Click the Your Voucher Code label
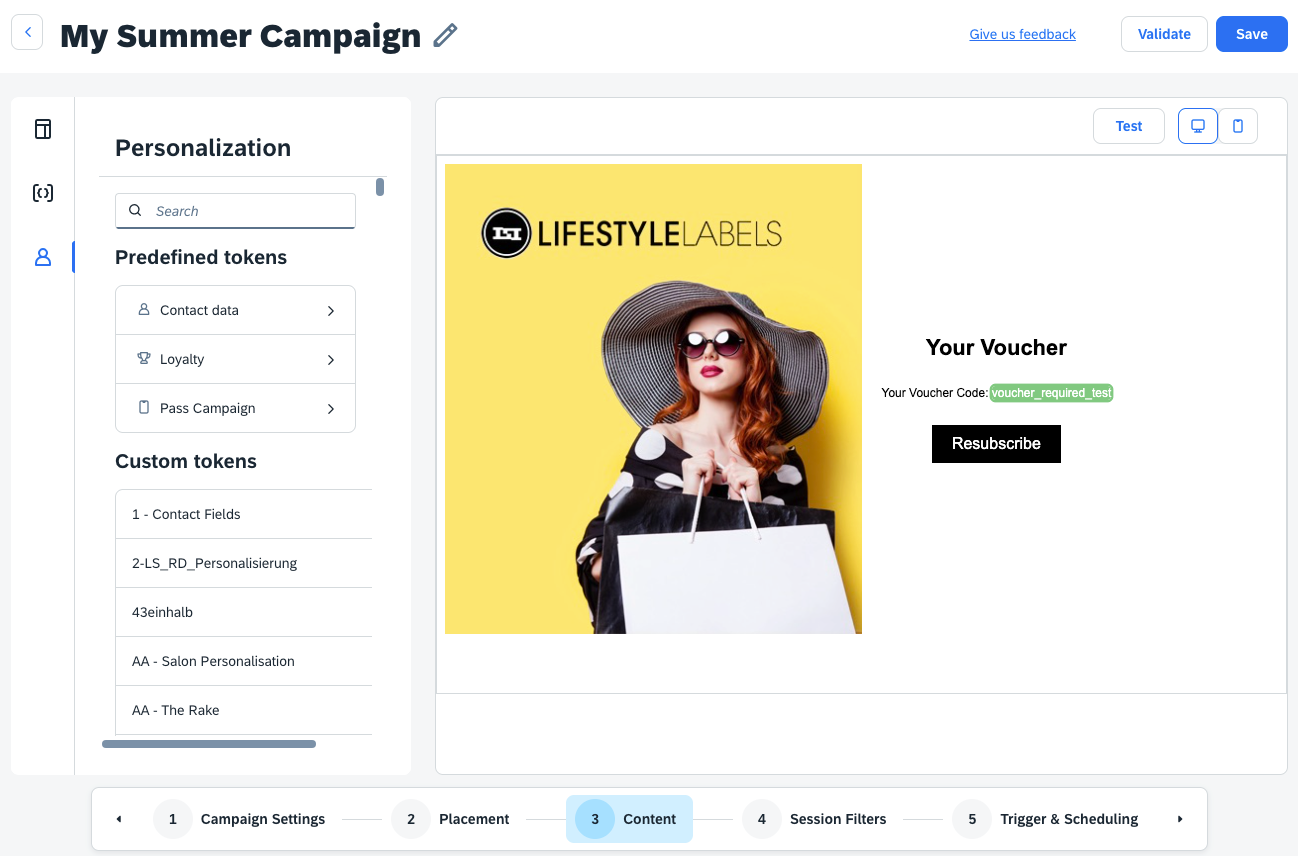The image size is (1298, 856). click(934, 393)
